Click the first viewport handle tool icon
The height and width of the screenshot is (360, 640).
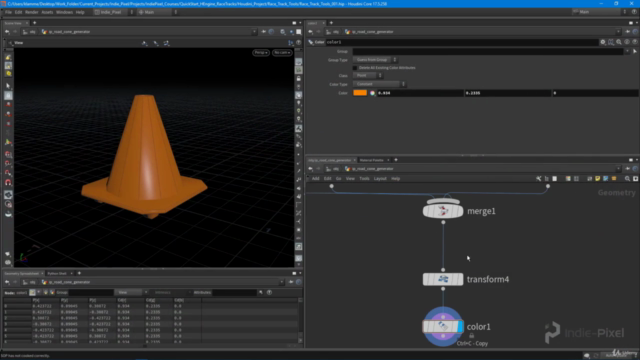tap(144, 43)
